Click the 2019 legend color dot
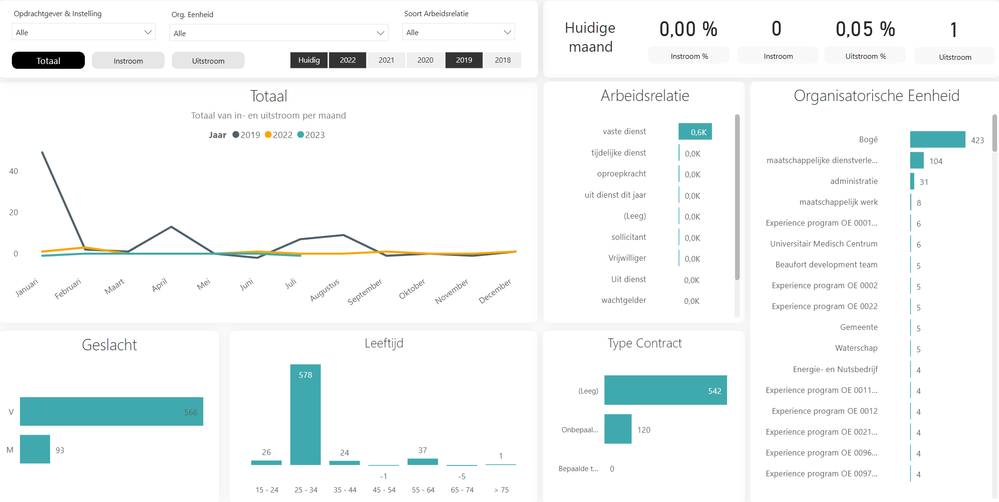The width and height of the screenshot is (999, 502). click(236, 135)
